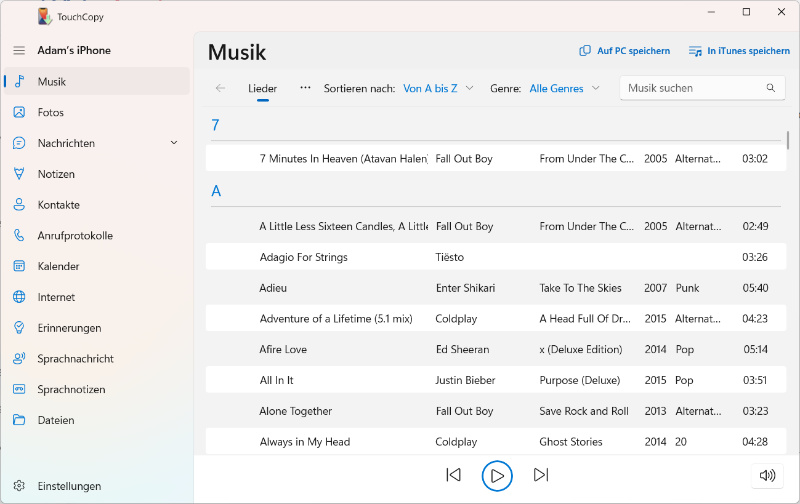The width and height of the screenshot is (800, 504).
Task: Click the song list vertical scrollbar
Action: 788,140
